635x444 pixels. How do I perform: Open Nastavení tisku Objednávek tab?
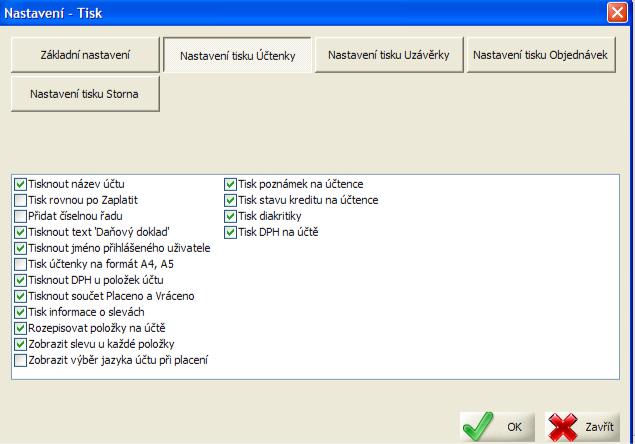point(541,56)
